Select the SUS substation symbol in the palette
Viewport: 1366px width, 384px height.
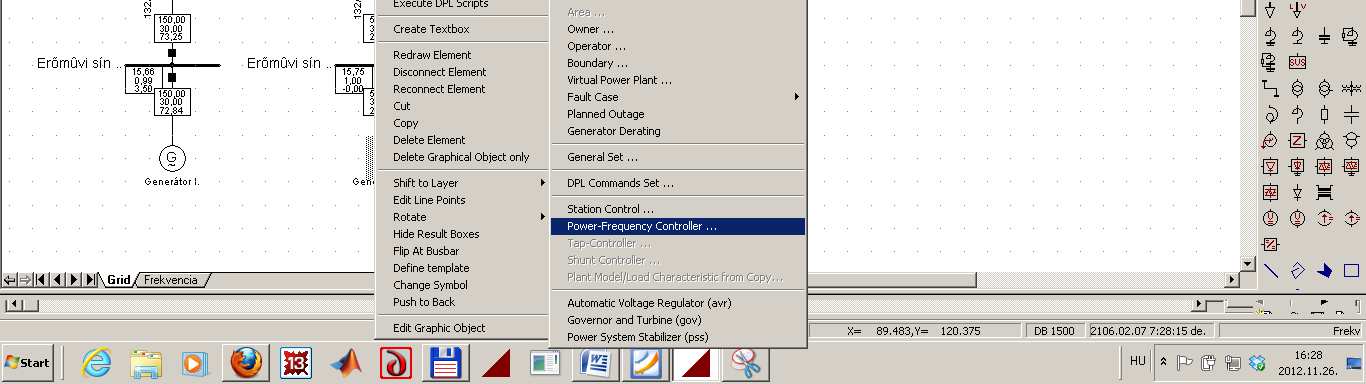point(1297,62)
